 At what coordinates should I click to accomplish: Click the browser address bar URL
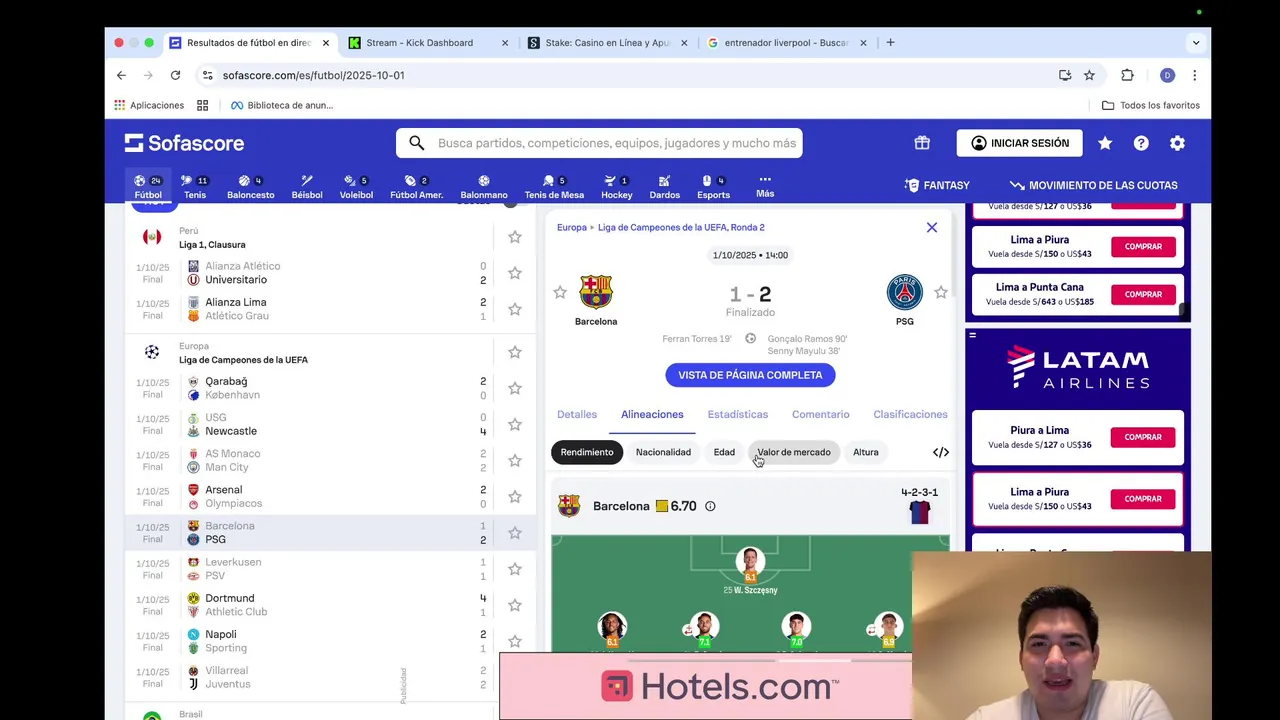tap(313, 75)
